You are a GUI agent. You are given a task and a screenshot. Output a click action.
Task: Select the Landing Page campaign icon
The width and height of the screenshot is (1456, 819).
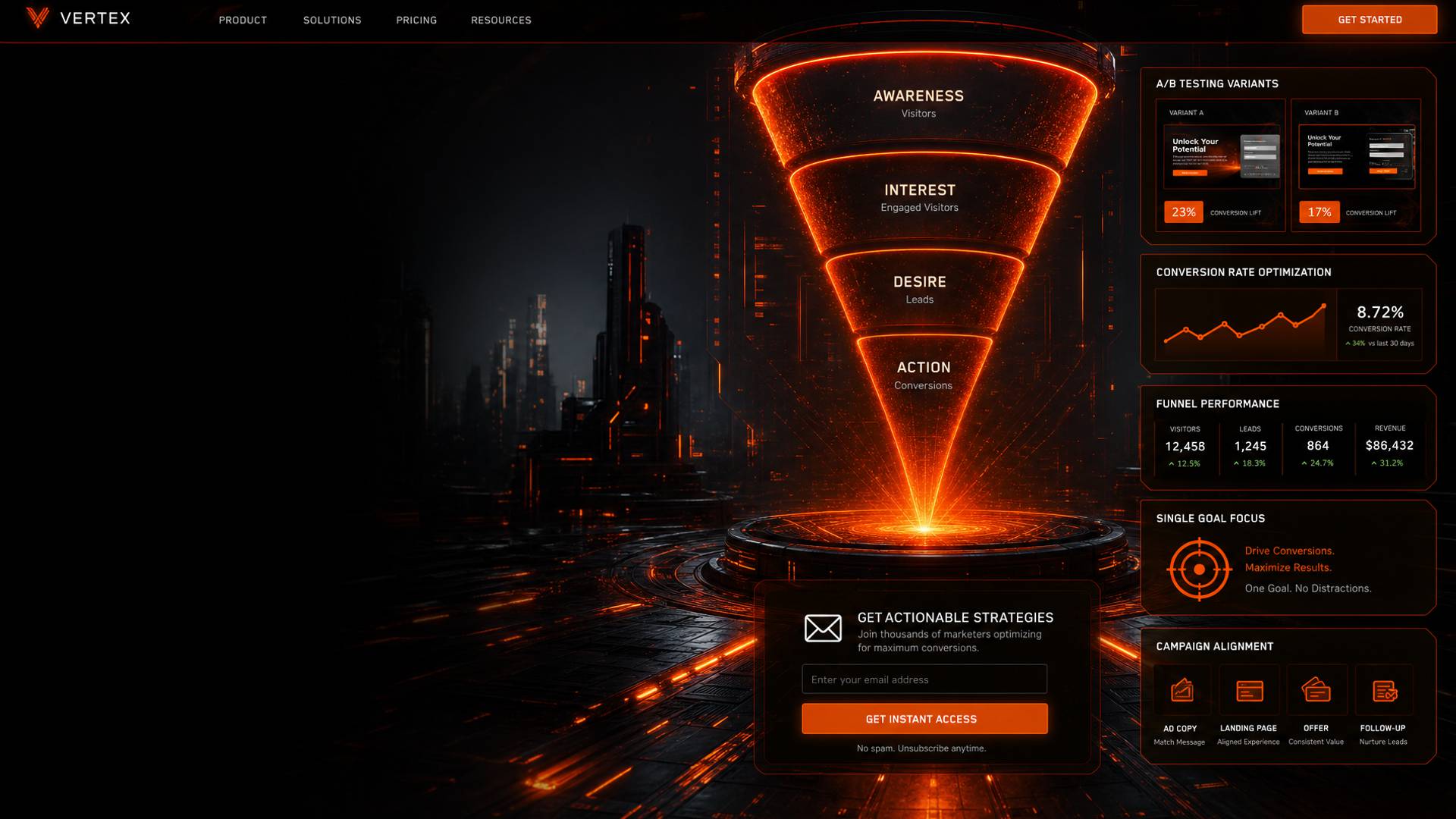1249,690
